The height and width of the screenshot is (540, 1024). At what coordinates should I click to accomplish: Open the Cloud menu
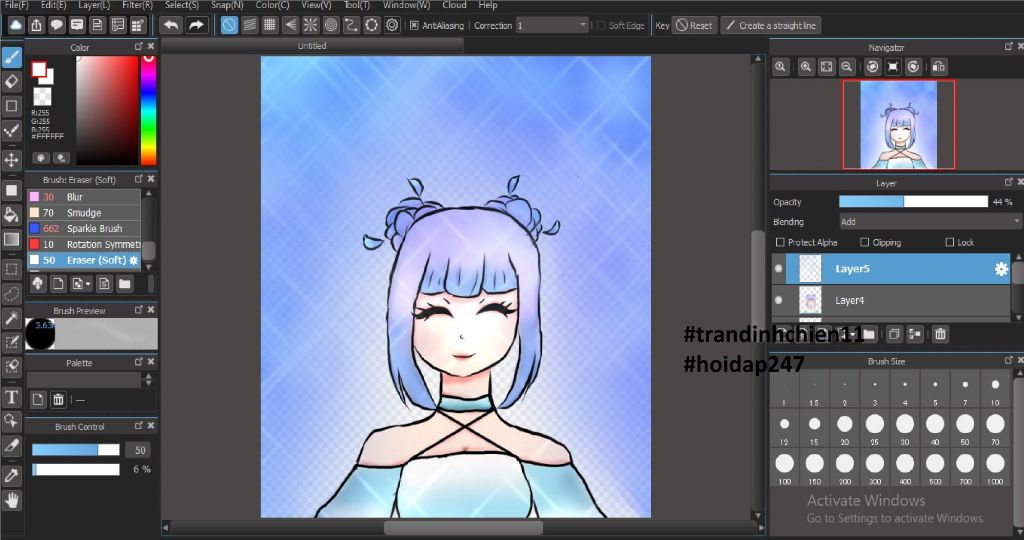coord(454,5)
